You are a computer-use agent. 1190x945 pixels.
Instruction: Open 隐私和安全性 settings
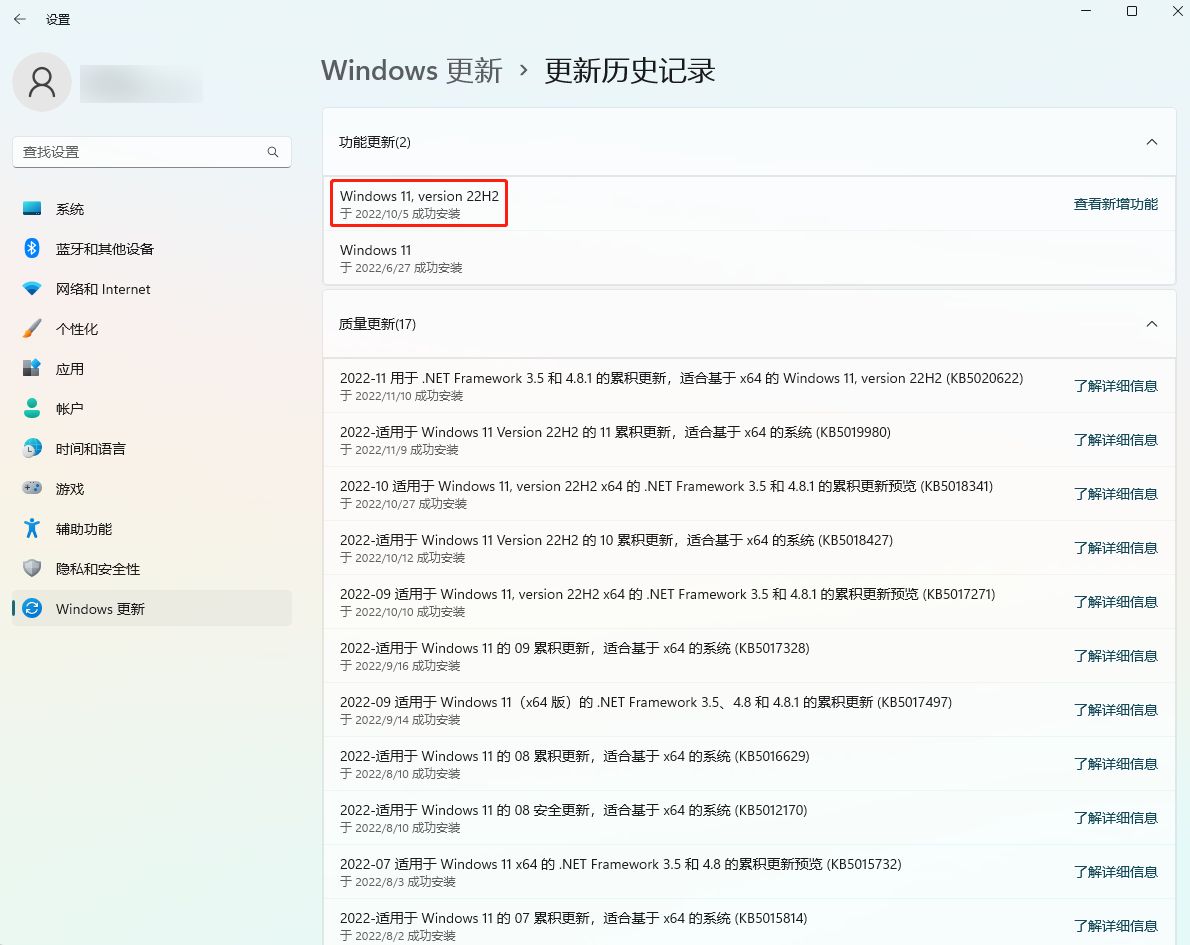[x=152, y=569]
